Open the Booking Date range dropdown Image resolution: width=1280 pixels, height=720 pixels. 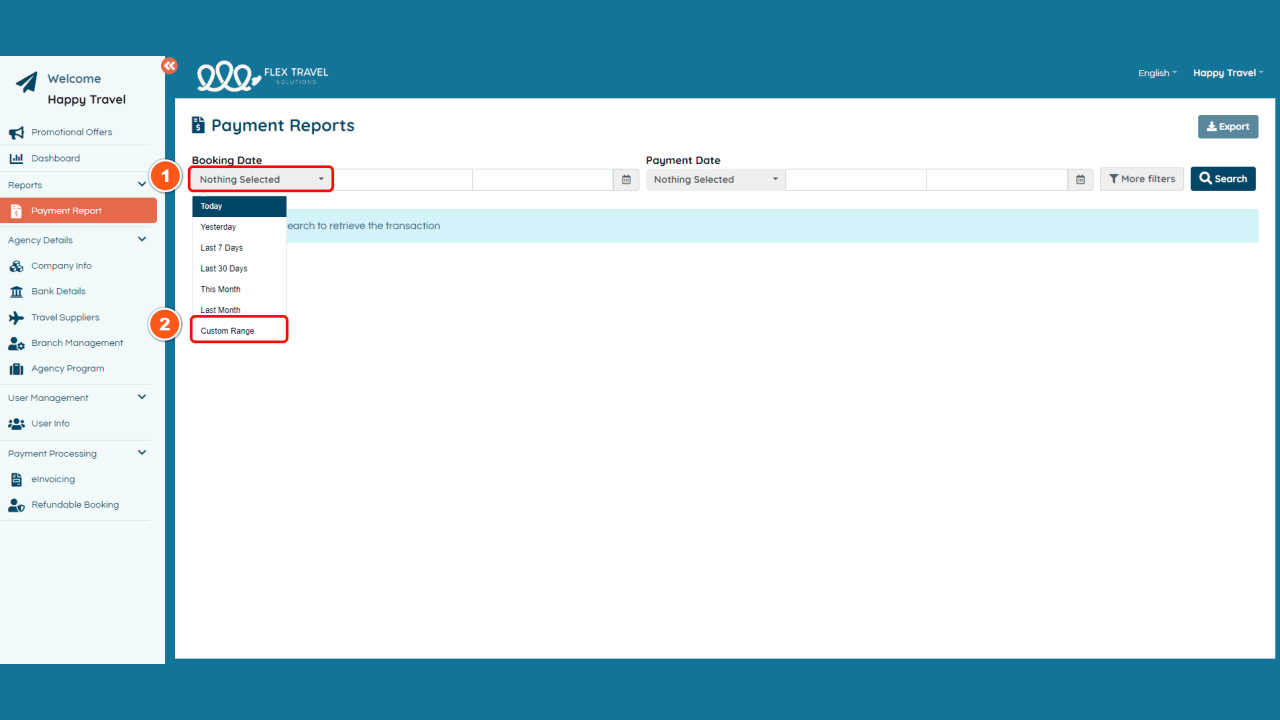pos(261,180)
